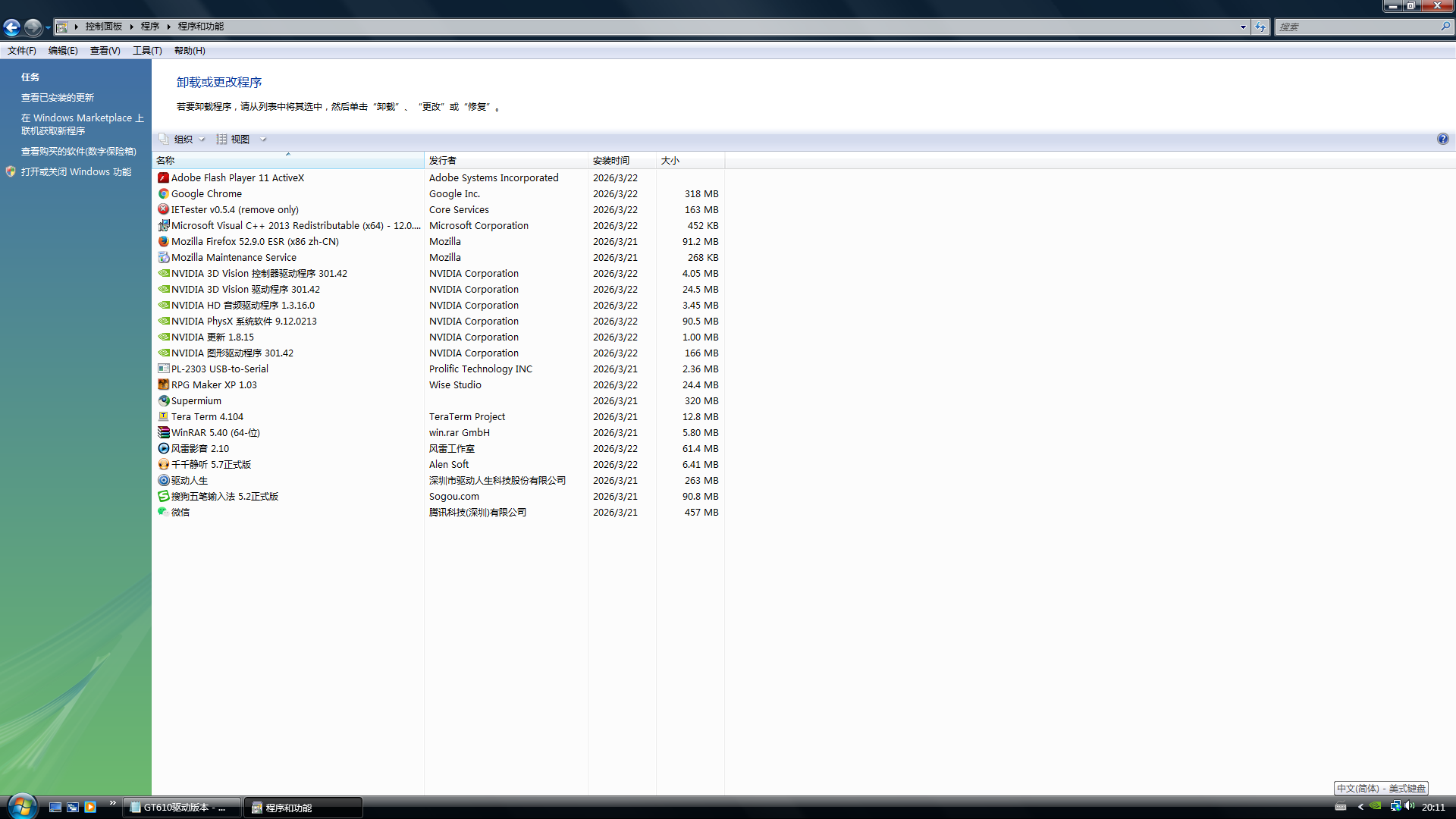
Task: Open the 工具(T) menu
Action: (147, 51)
